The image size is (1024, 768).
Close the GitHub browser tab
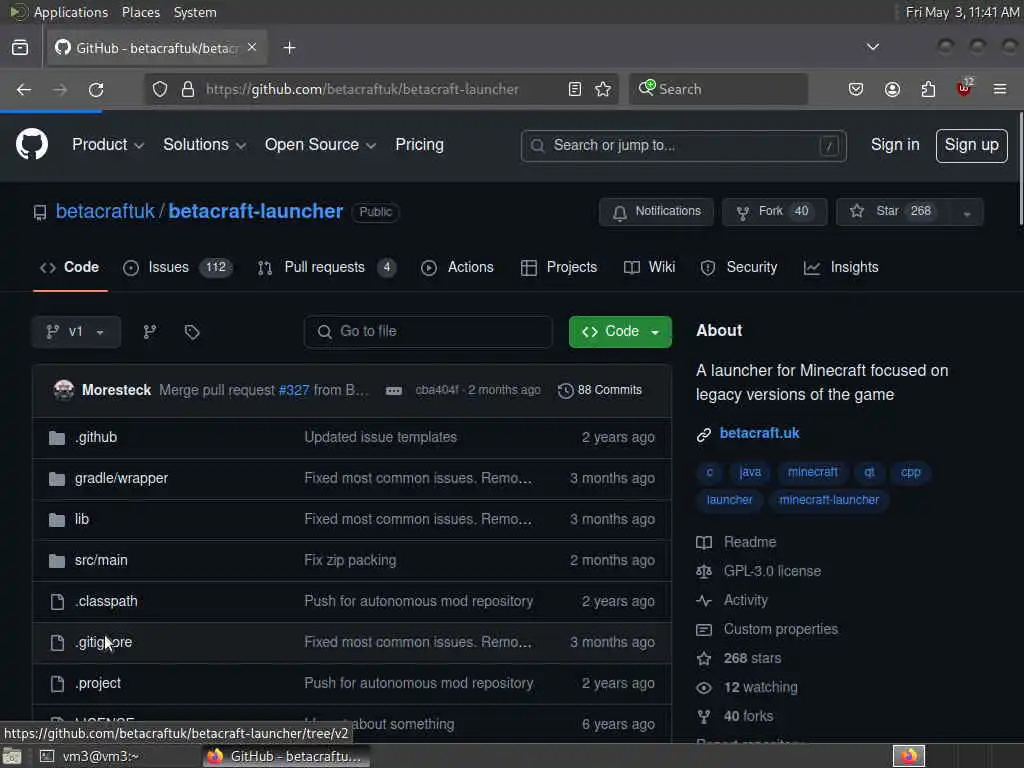pos(252,47)
